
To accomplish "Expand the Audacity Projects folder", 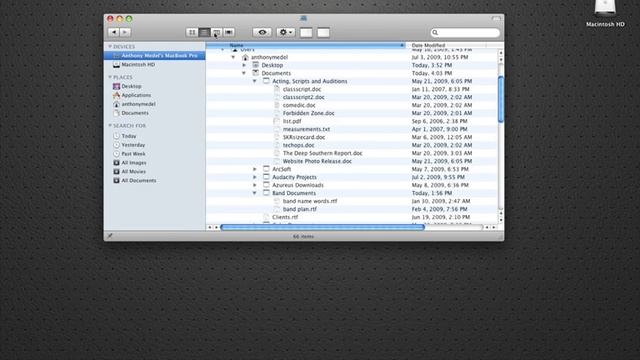I will pyautogui.click(x=255, y=177).
